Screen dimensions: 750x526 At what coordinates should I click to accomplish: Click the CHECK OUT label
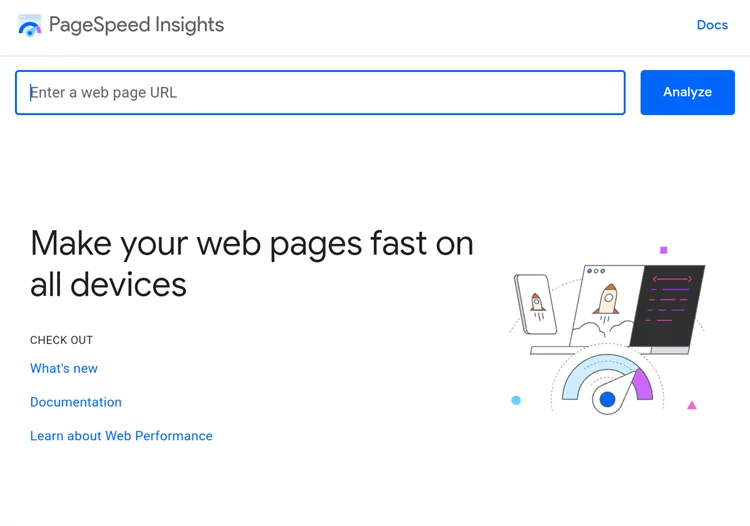pos(61,340)
